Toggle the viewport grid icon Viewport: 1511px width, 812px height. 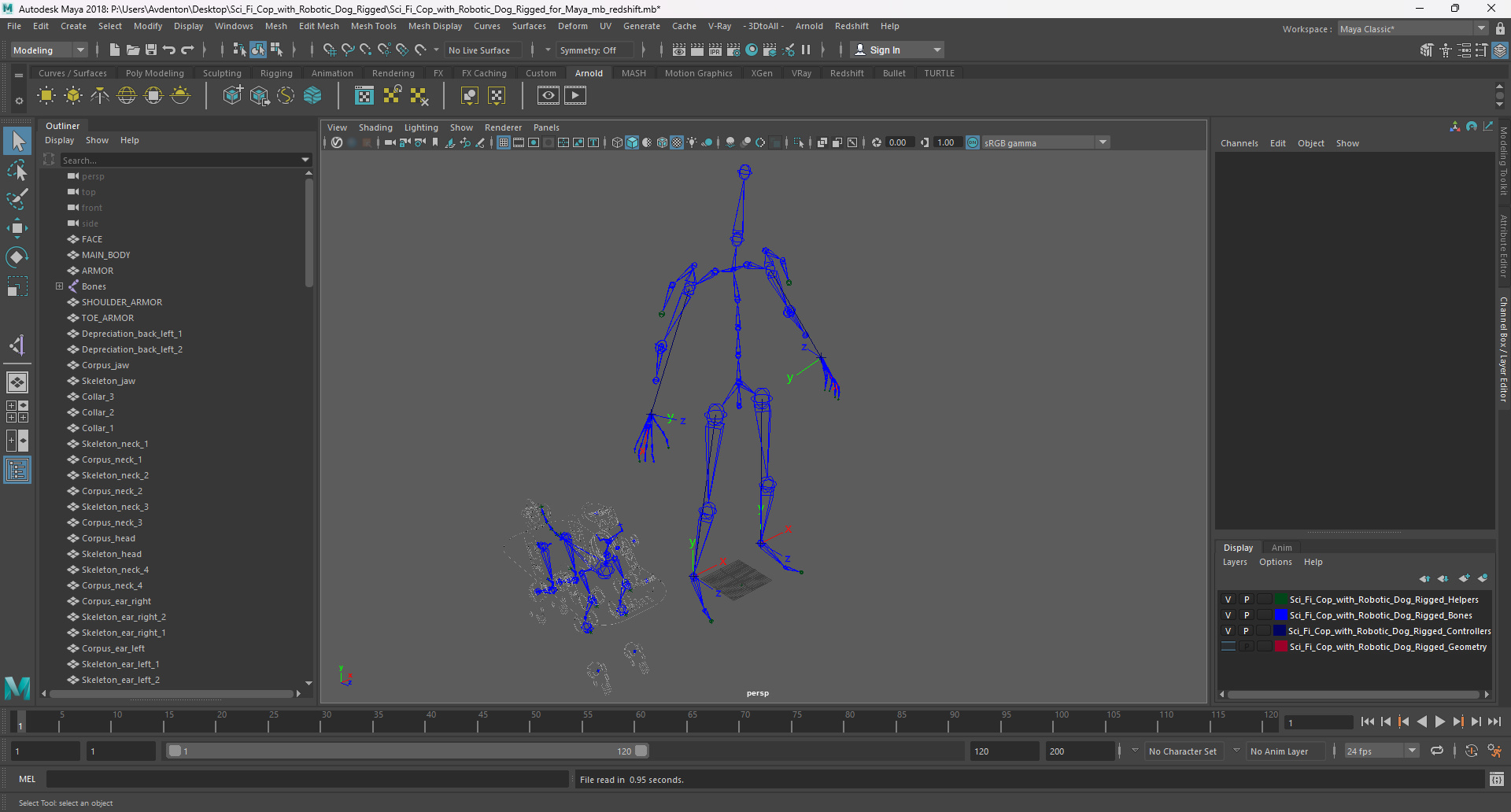(x=504, y=142)
